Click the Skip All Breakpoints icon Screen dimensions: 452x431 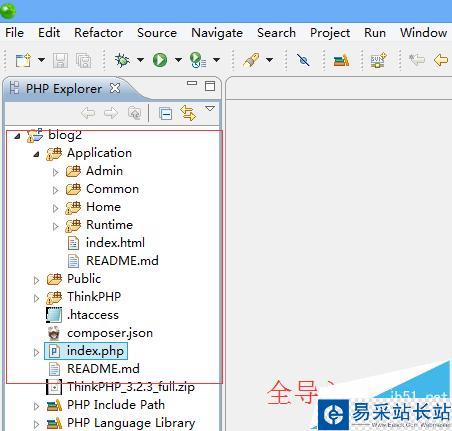[x=303, y=60]
